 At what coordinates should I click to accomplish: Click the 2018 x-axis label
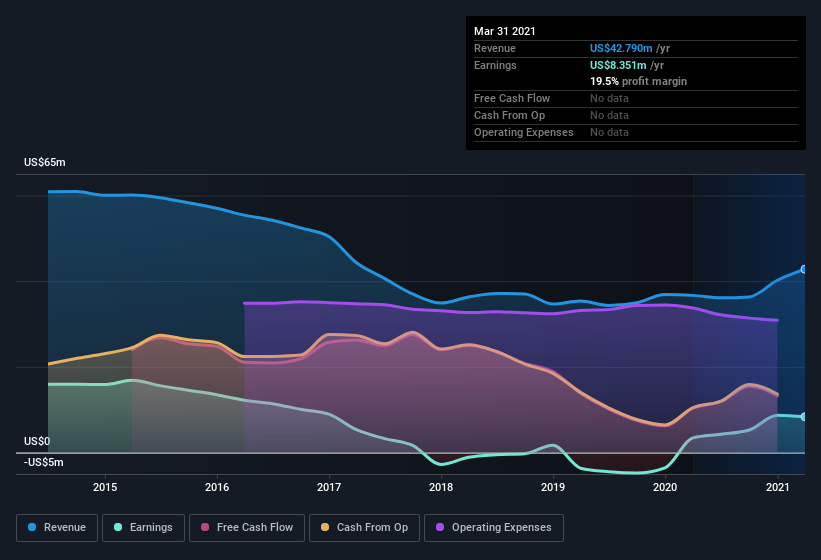[x=441, y=487]
